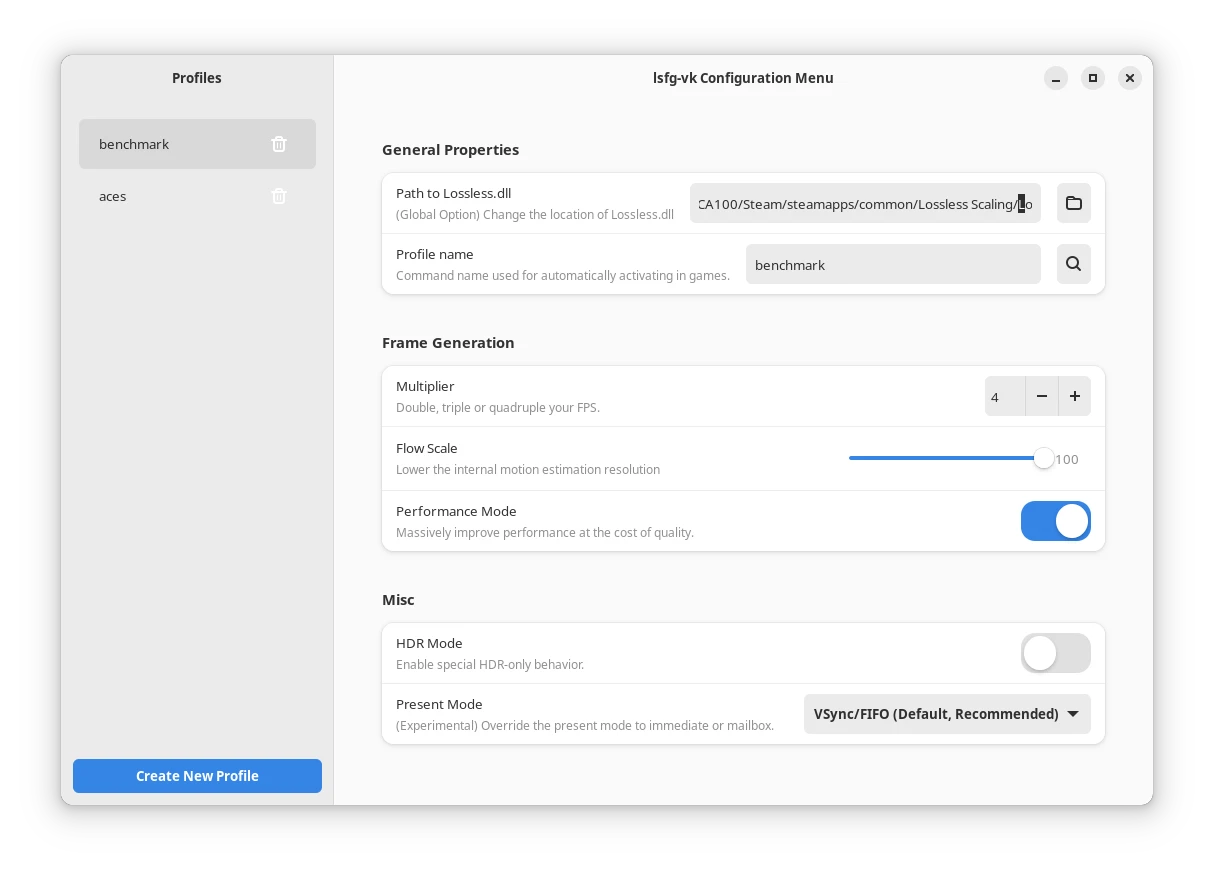Maximize the lsfg-vk configuration window
1214x872 pixels.
[1093, 78]
